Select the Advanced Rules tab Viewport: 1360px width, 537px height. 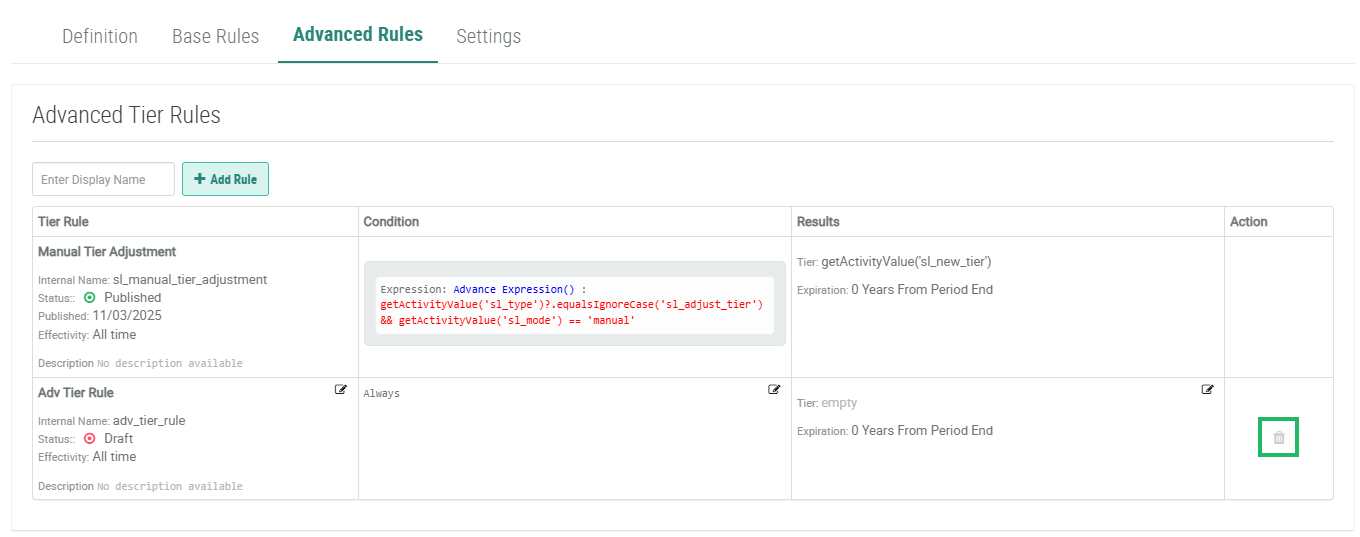tap(357, 35)
